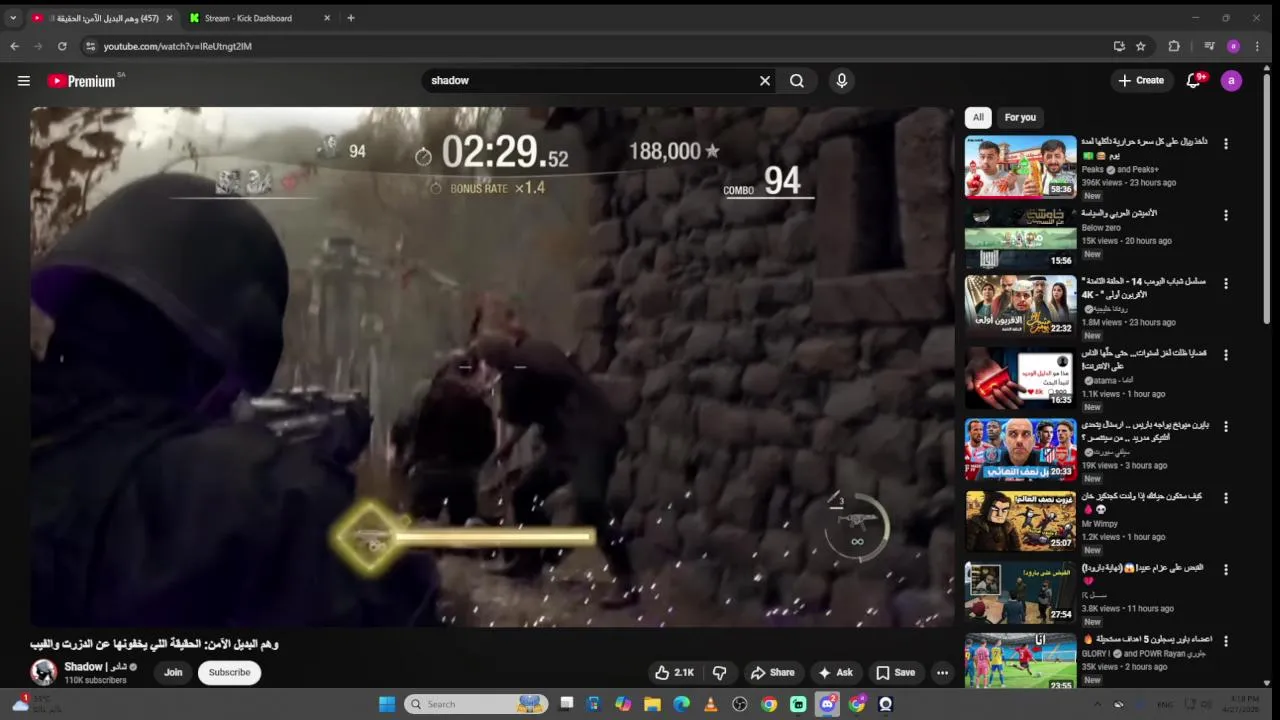Clear the search box with the X

point(765,81)
